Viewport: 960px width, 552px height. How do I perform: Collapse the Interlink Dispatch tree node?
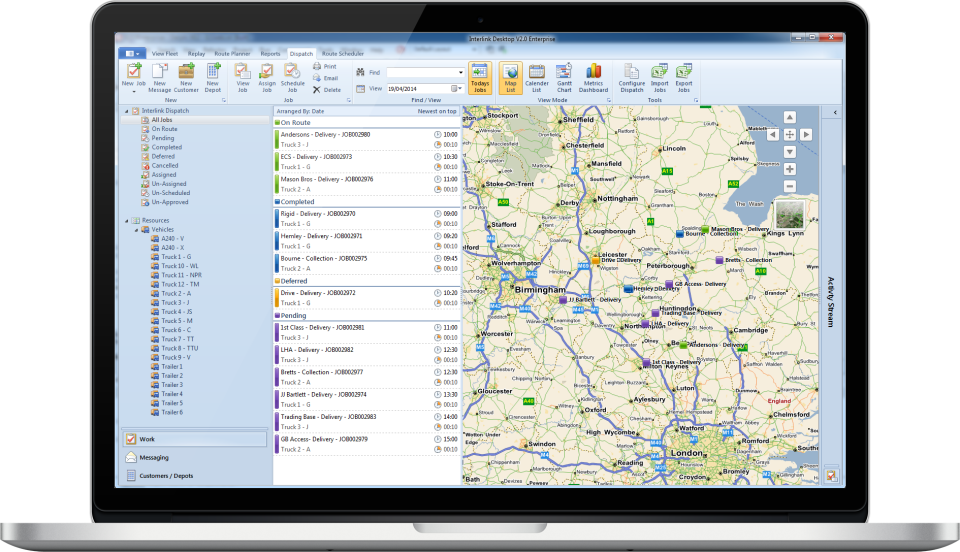126,111
